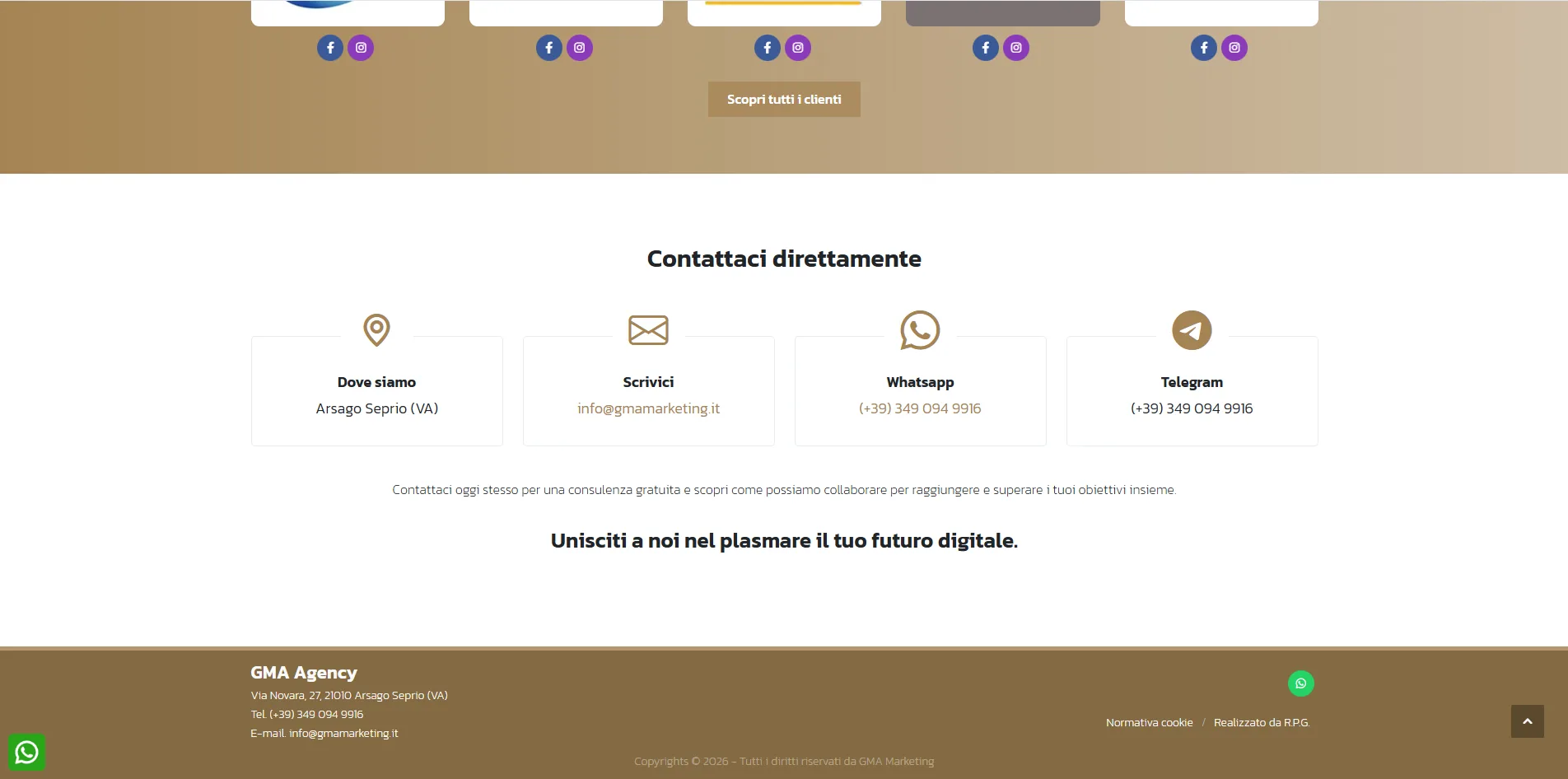The height and width of the screenshot is (779, 1568).
Task: Click the WhatsApp phone bubble icon
Action: point(920,330)
